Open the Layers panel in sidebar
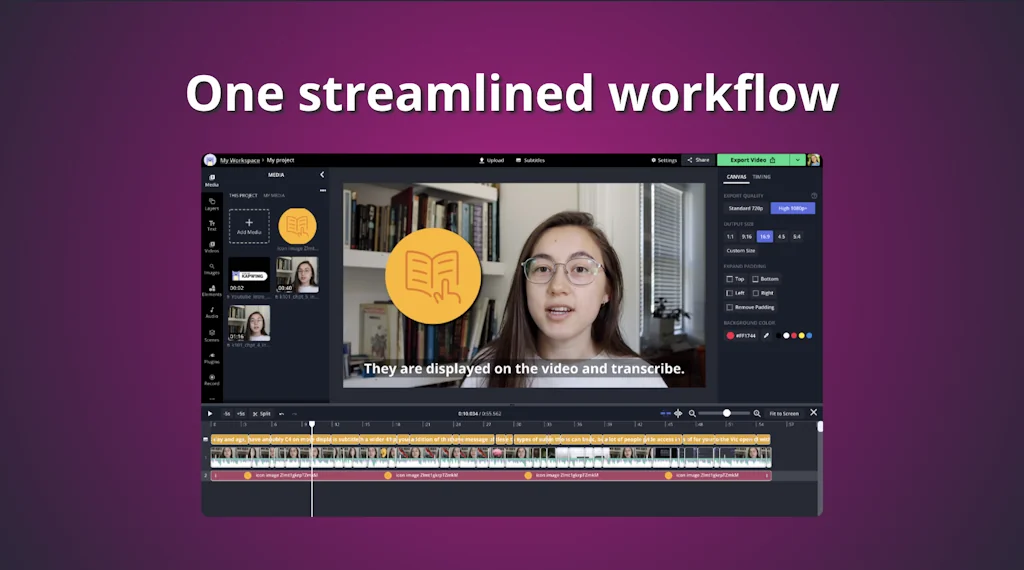The height and width of the screenshot is (570, 1024). 212,204
